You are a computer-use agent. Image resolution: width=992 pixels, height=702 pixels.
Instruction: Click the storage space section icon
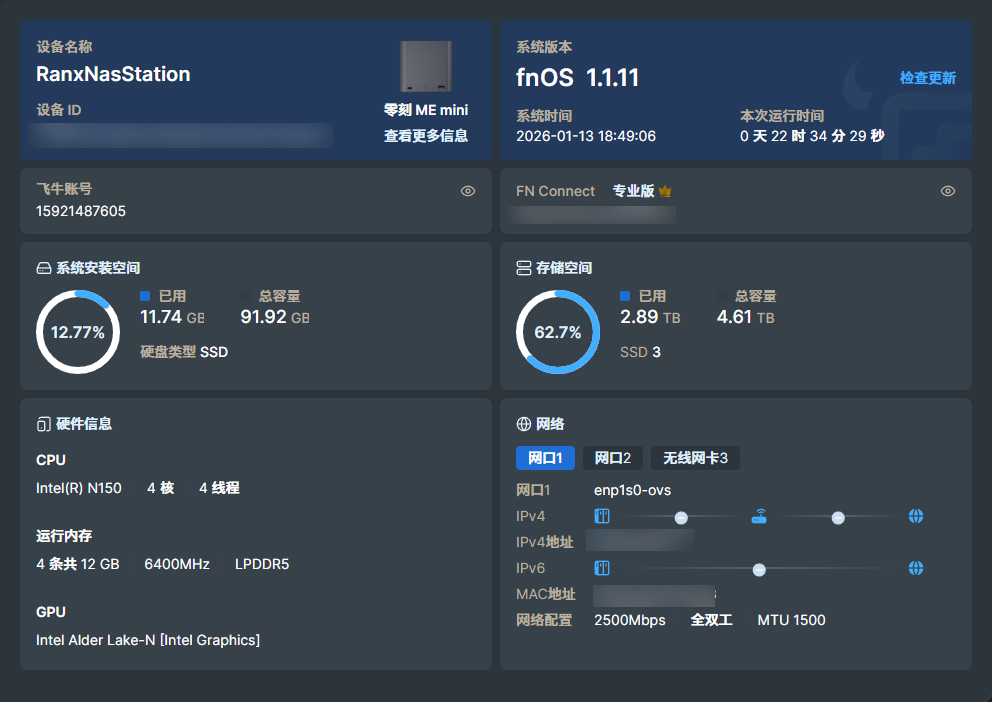pos(523,268)
